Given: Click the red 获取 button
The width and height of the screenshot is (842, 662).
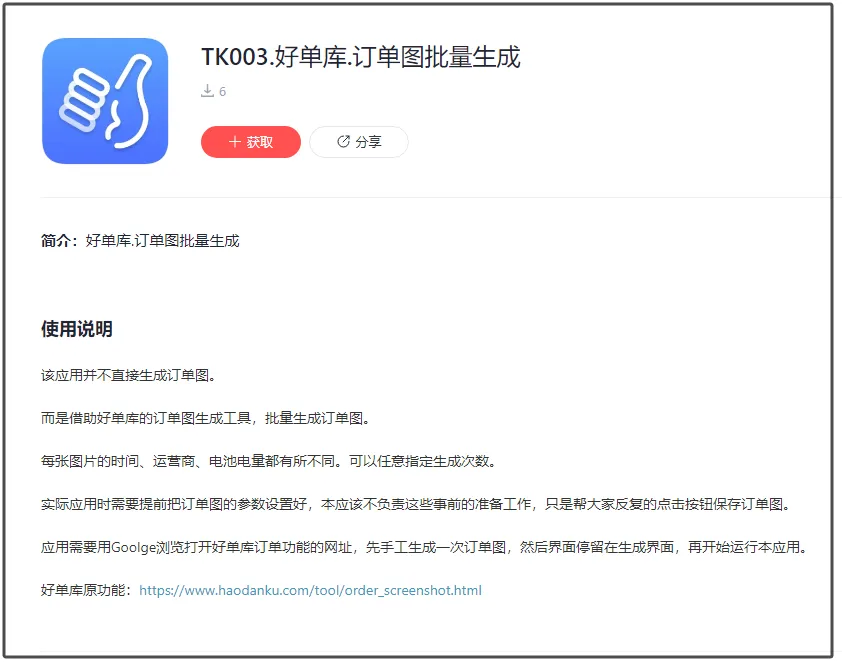Looking at the screenshot, I should coord(251,142).
